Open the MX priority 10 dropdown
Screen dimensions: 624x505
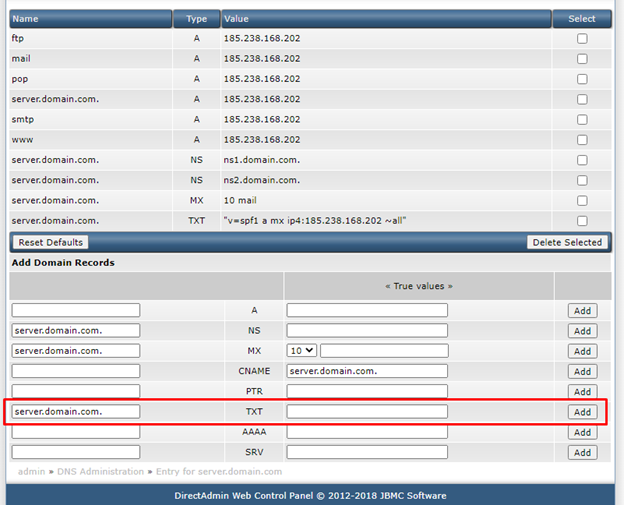tap(301, 351)
